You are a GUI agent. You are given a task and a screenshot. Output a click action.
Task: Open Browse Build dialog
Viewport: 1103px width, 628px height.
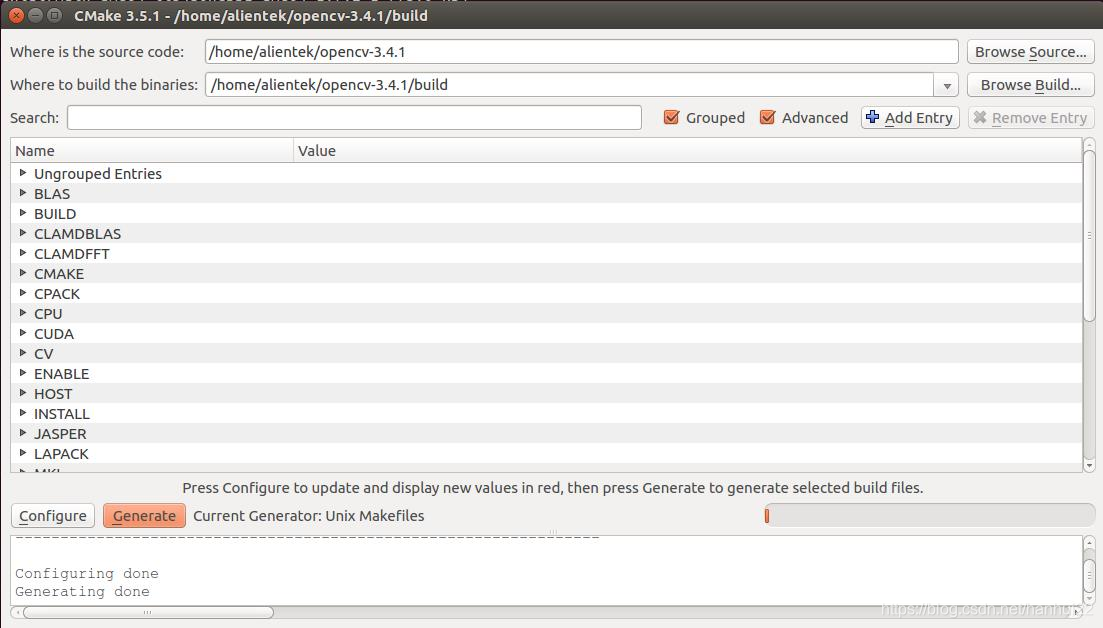pos(1030,84)
